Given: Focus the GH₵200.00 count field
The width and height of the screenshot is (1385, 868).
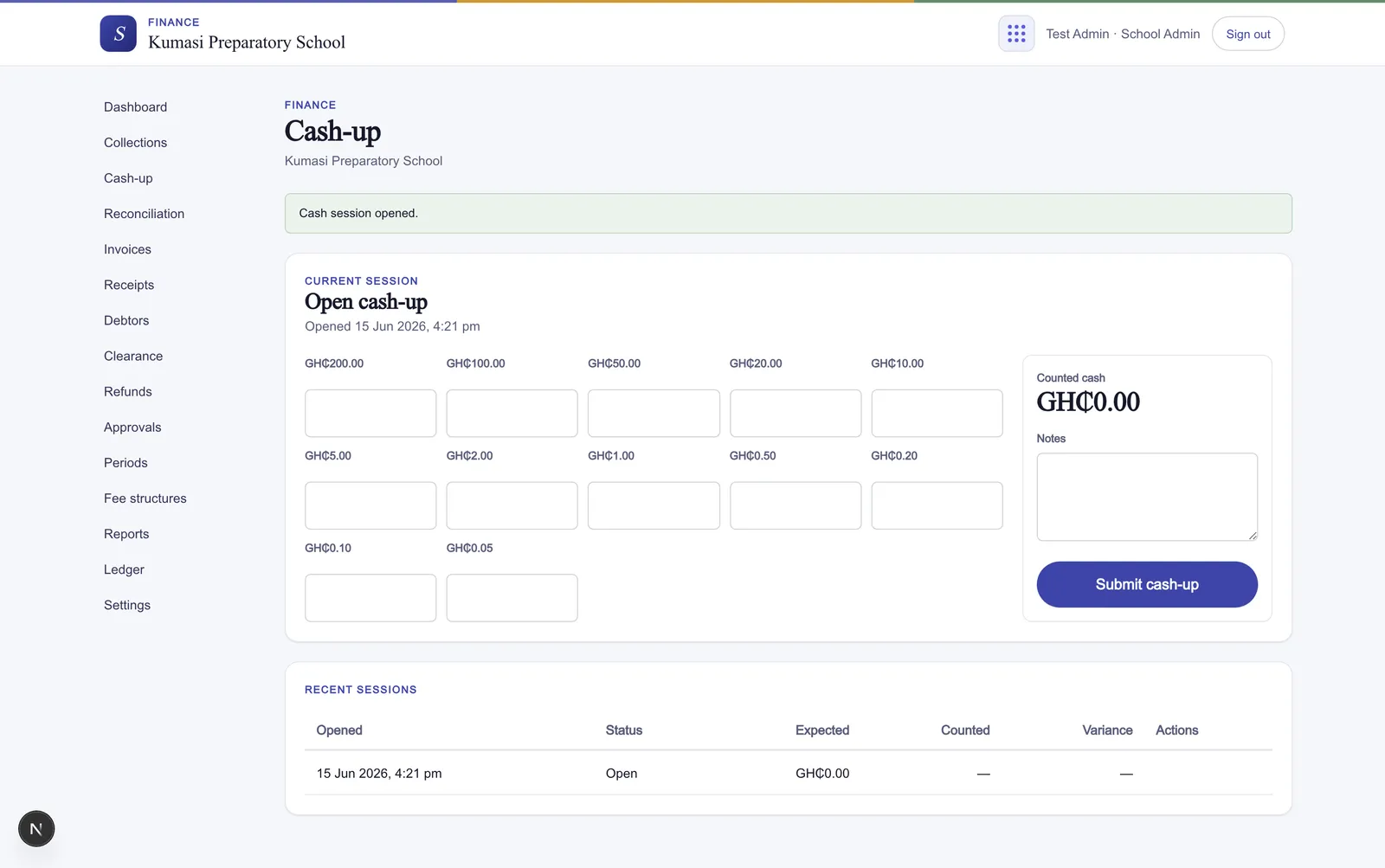Looking at the screenshot, I should click(370, 413).
